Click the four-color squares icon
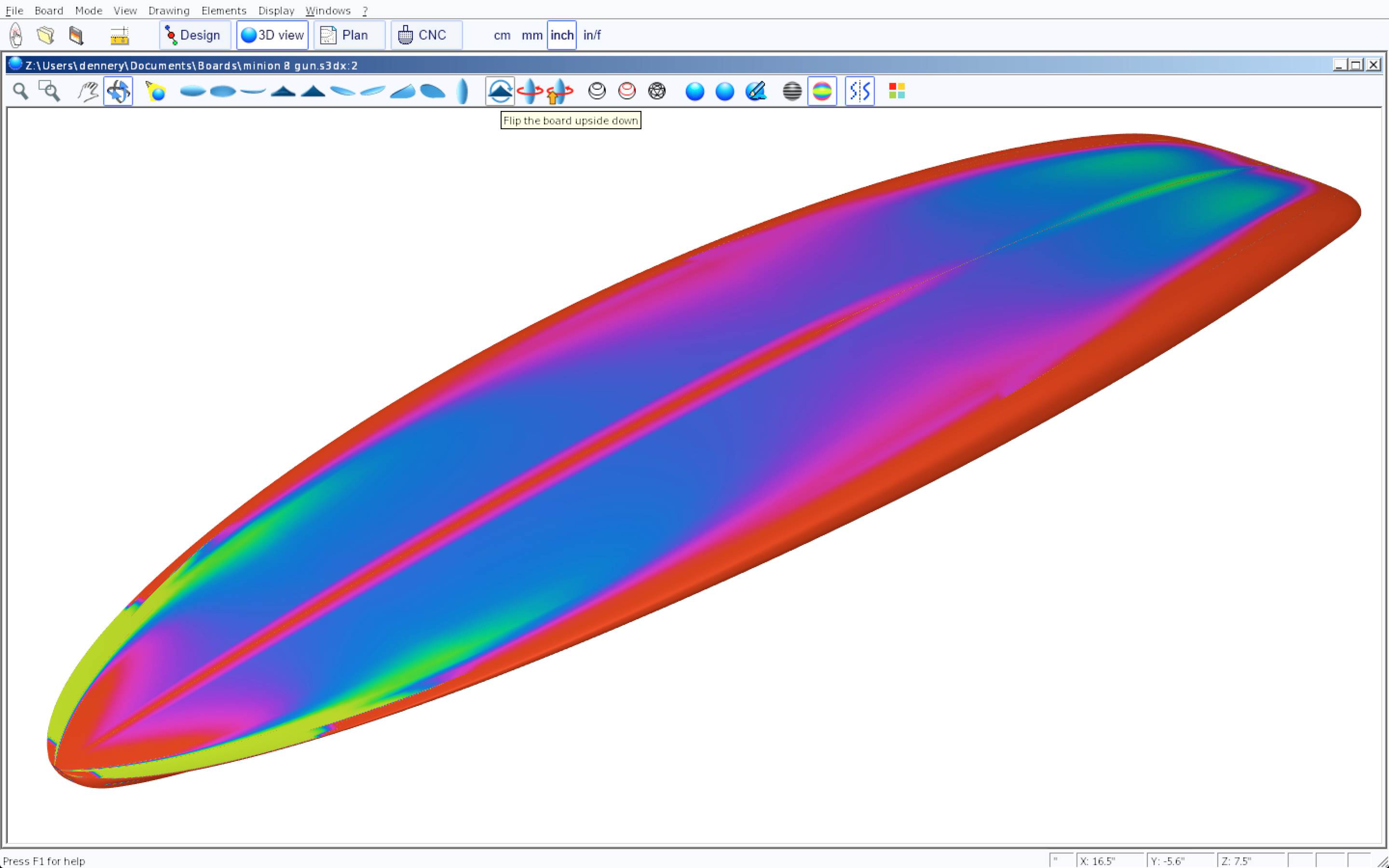 click(897, 91)
